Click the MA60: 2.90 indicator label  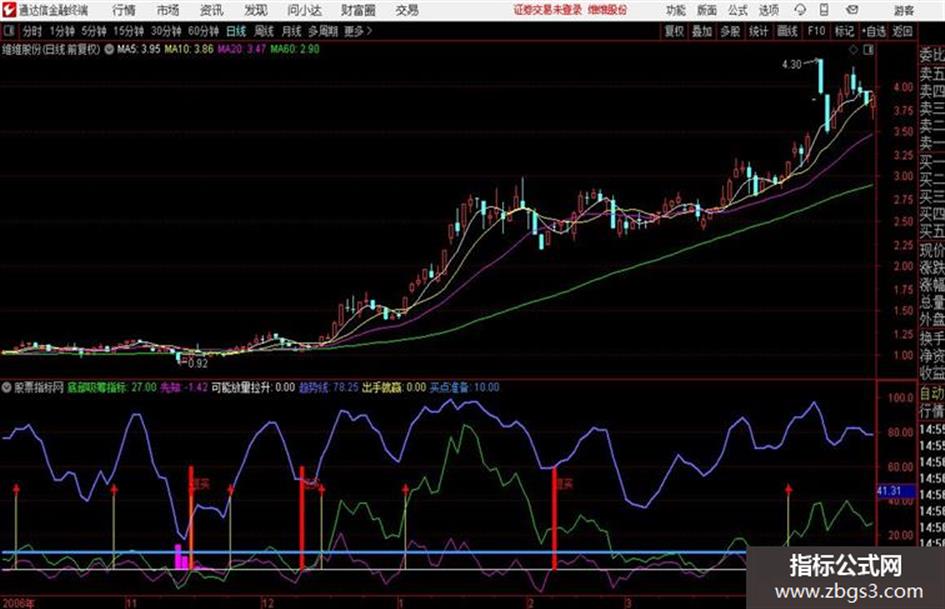pyautogui.click(x=295, y=49)
